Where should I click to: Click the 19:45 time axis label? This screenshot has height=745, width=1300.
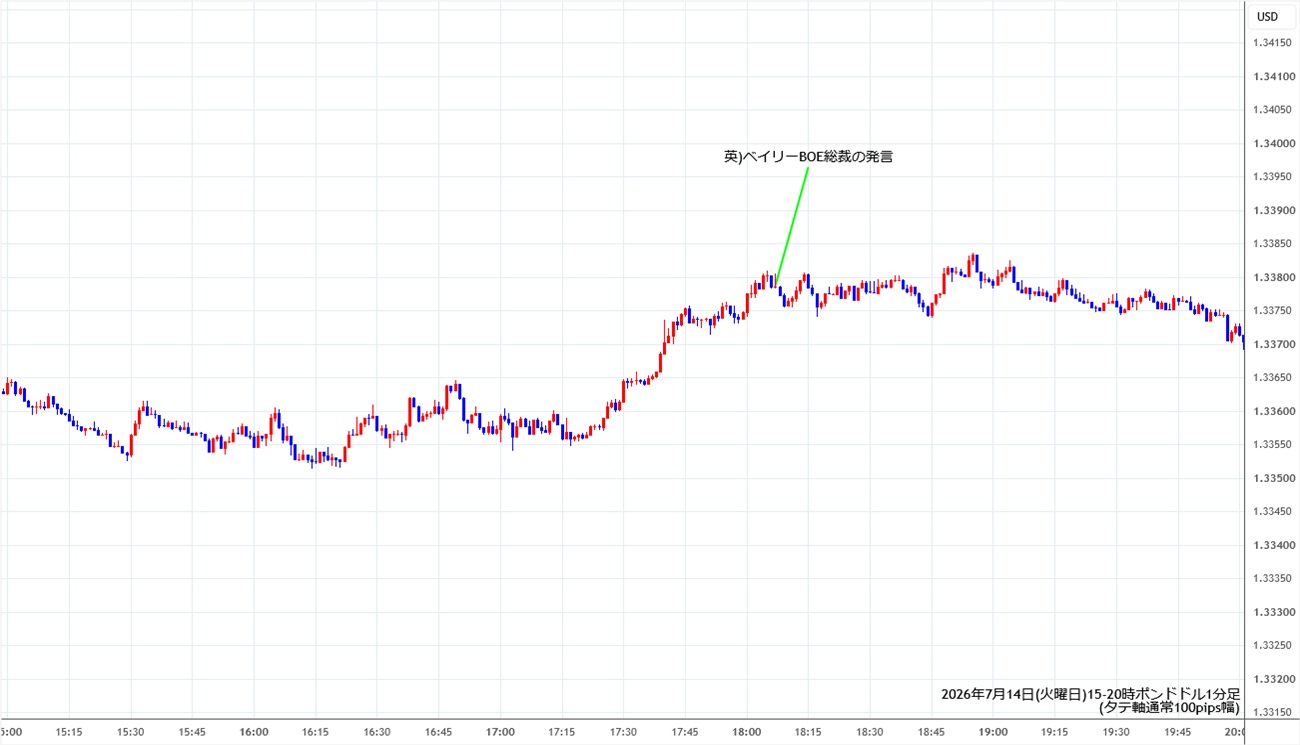(1176, 732)
